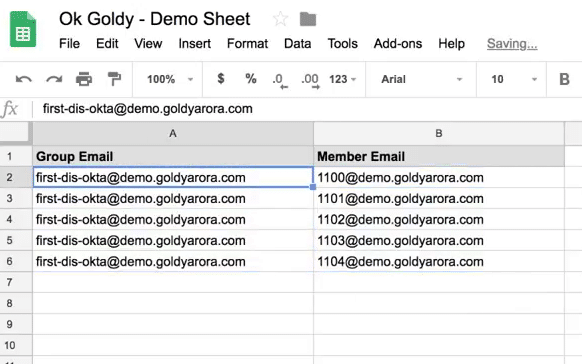Open the Tools menu
This screenshot has width=582, height=364.
point(342,44)
